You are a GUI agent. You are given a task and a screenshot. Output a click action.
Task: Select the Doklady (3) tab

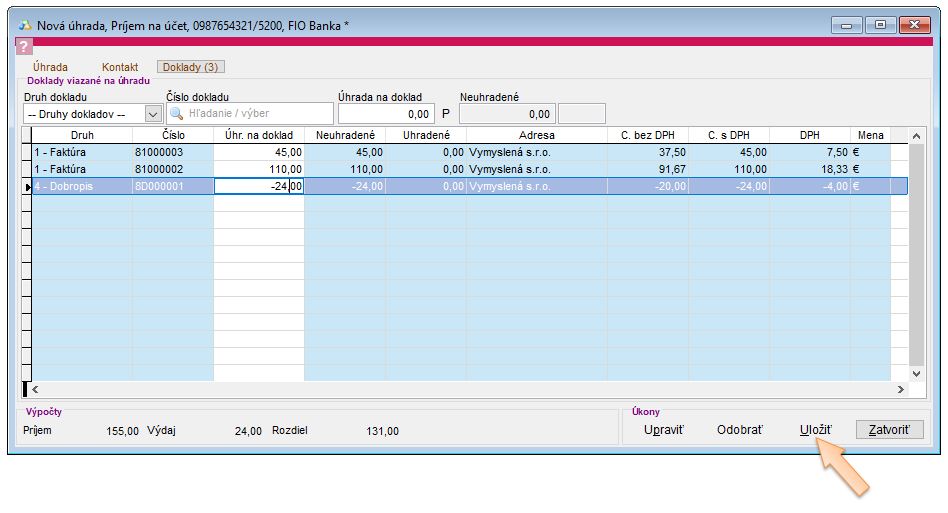pyautogui.click(x=190, y=67)
